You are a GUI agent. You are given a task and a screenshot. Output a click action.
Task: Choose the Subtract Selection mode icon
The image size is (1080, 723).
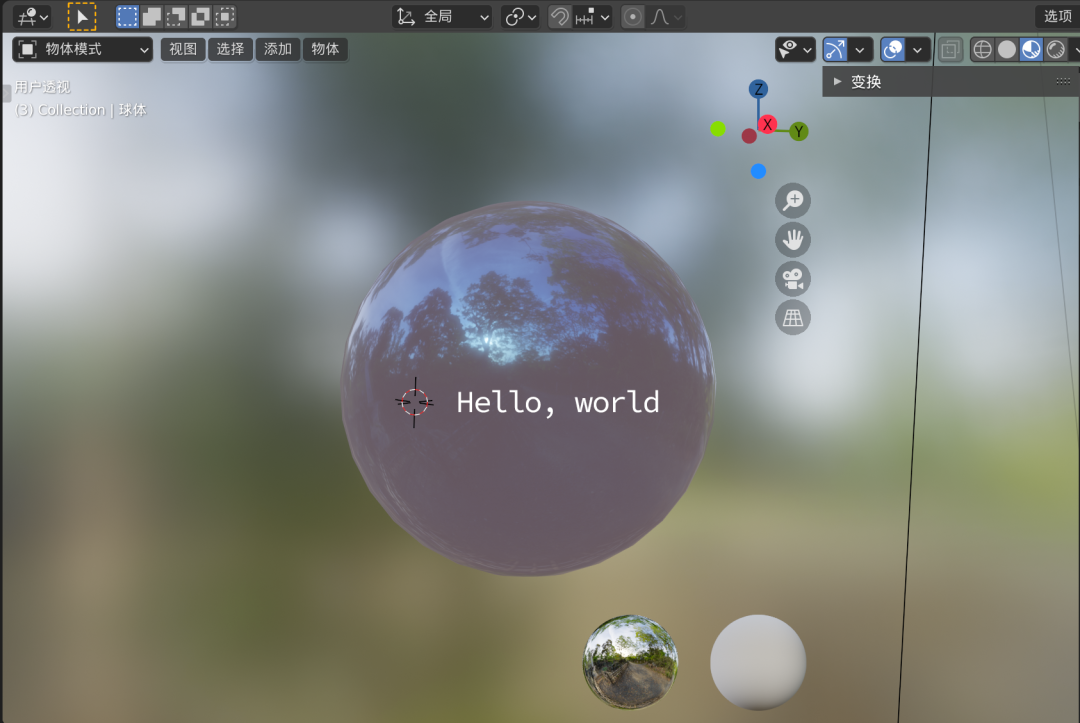[176, 17]
